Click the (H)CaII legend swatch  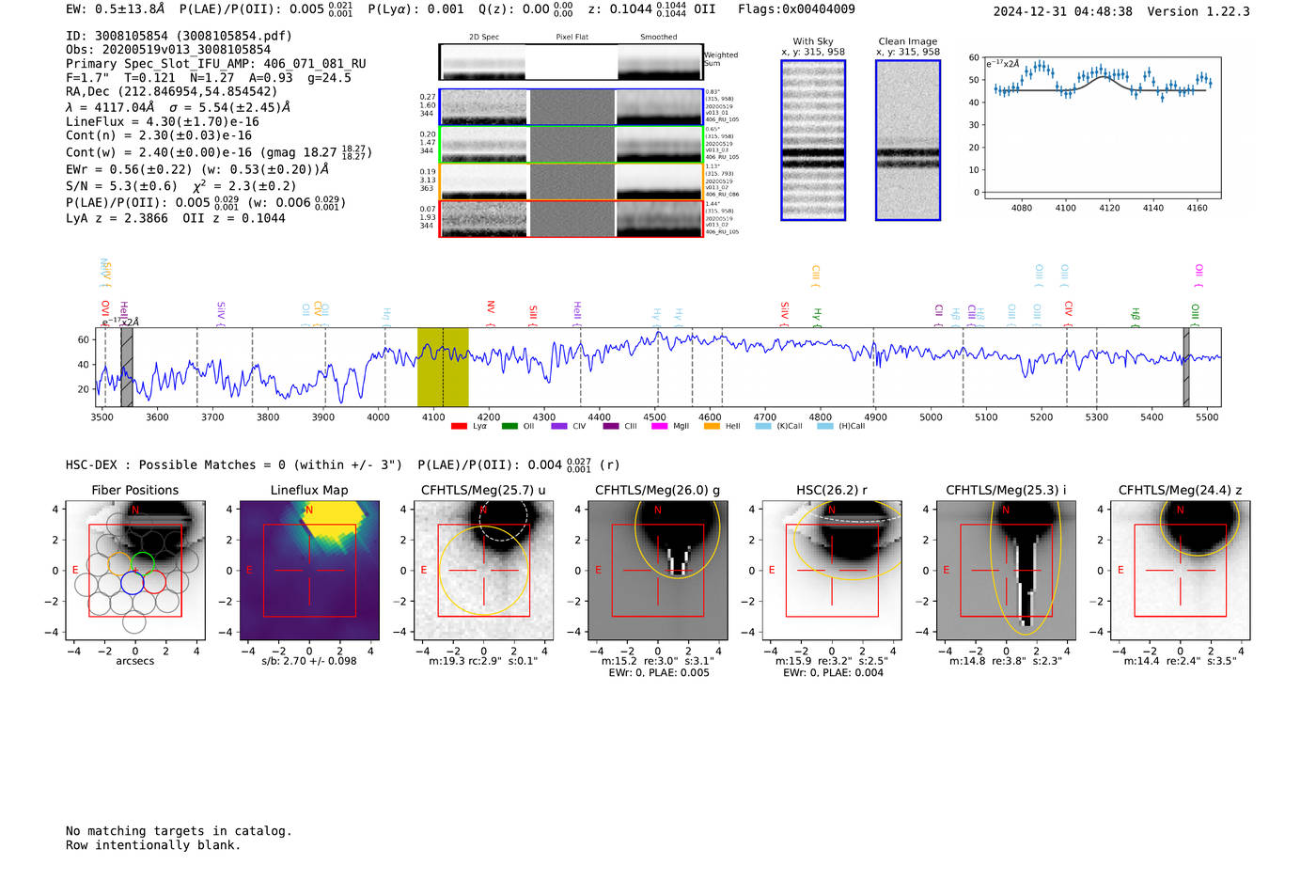(825, 426)
